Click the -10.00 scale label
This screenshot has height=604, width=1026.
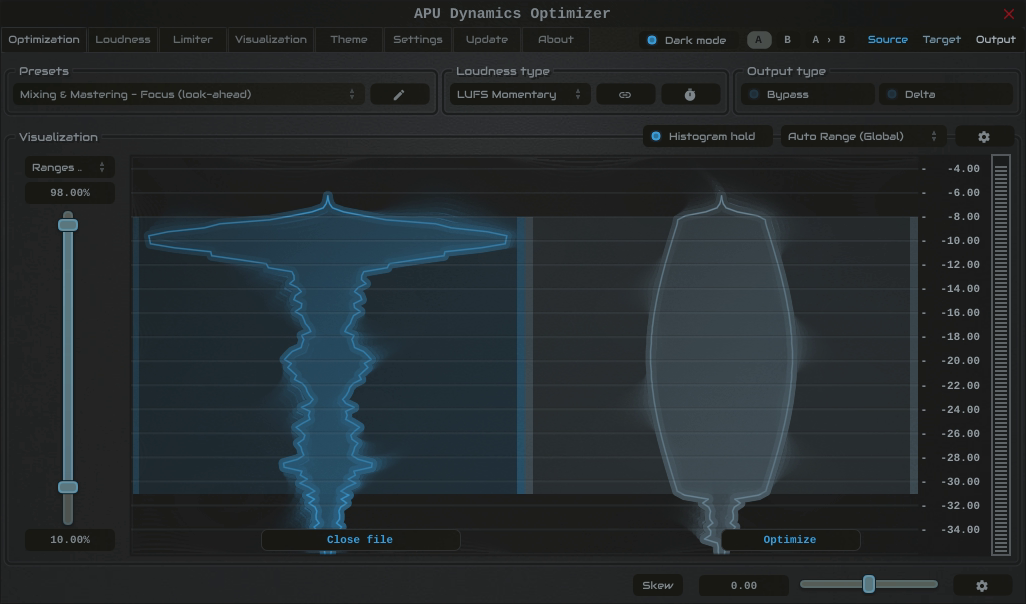[960, 241]
